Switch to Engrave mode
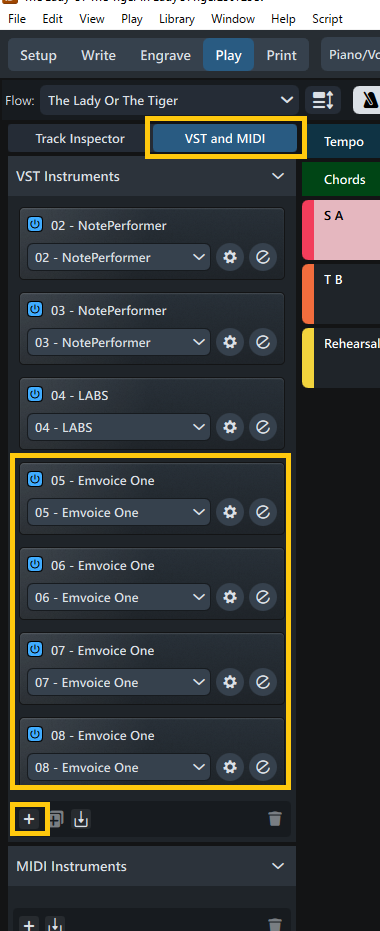The height and width of the screenshot is (931, 380). [164, 55]
